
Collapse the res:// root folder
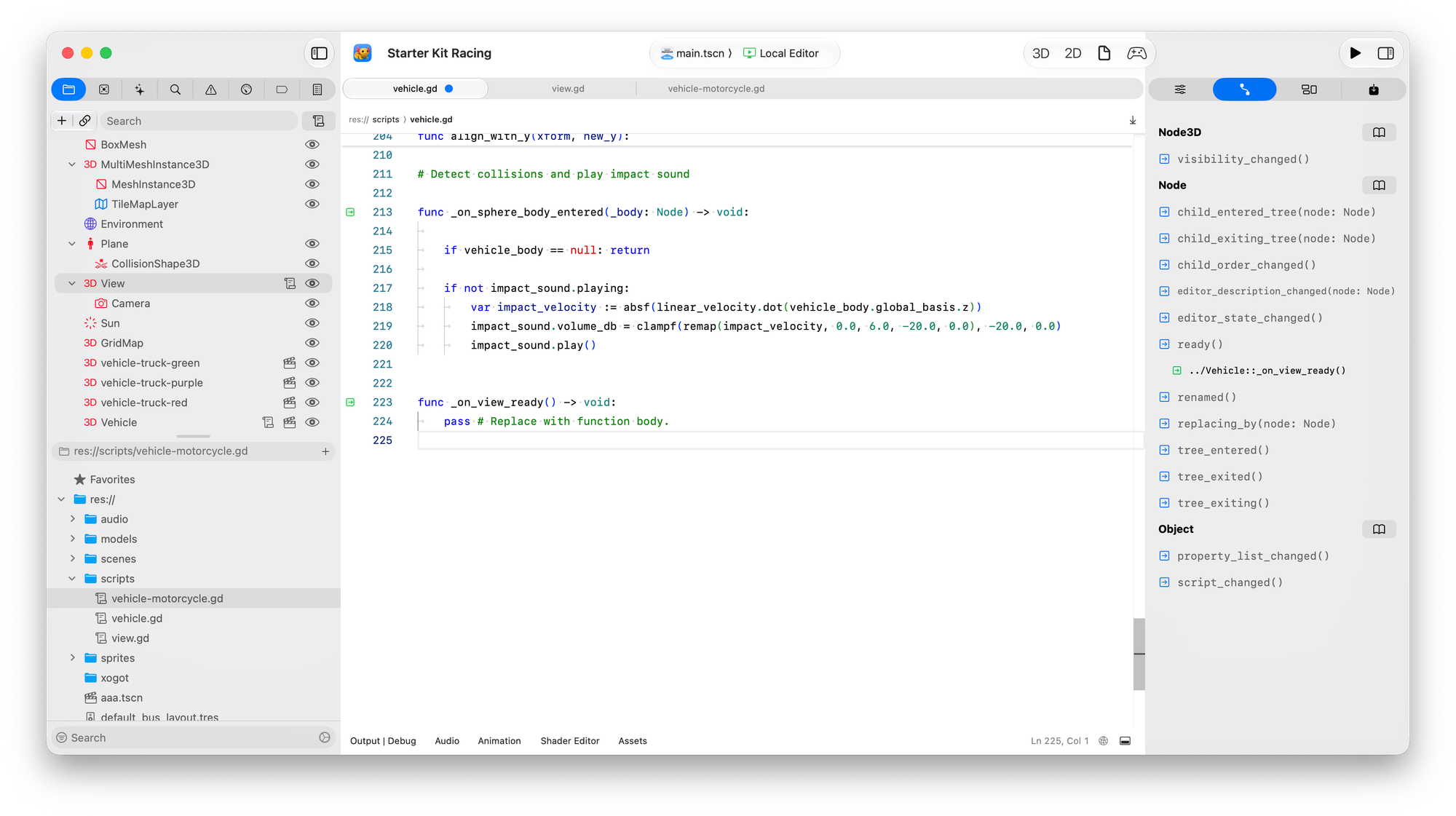tap(61, 499)
